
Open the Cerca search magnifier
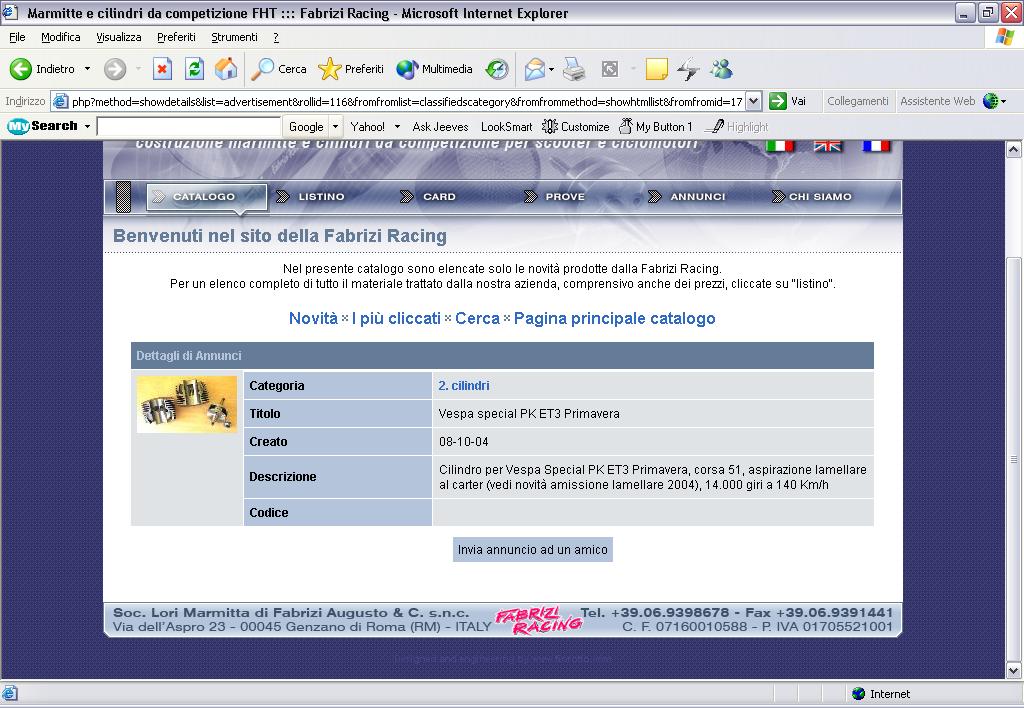tap(279, 69)
